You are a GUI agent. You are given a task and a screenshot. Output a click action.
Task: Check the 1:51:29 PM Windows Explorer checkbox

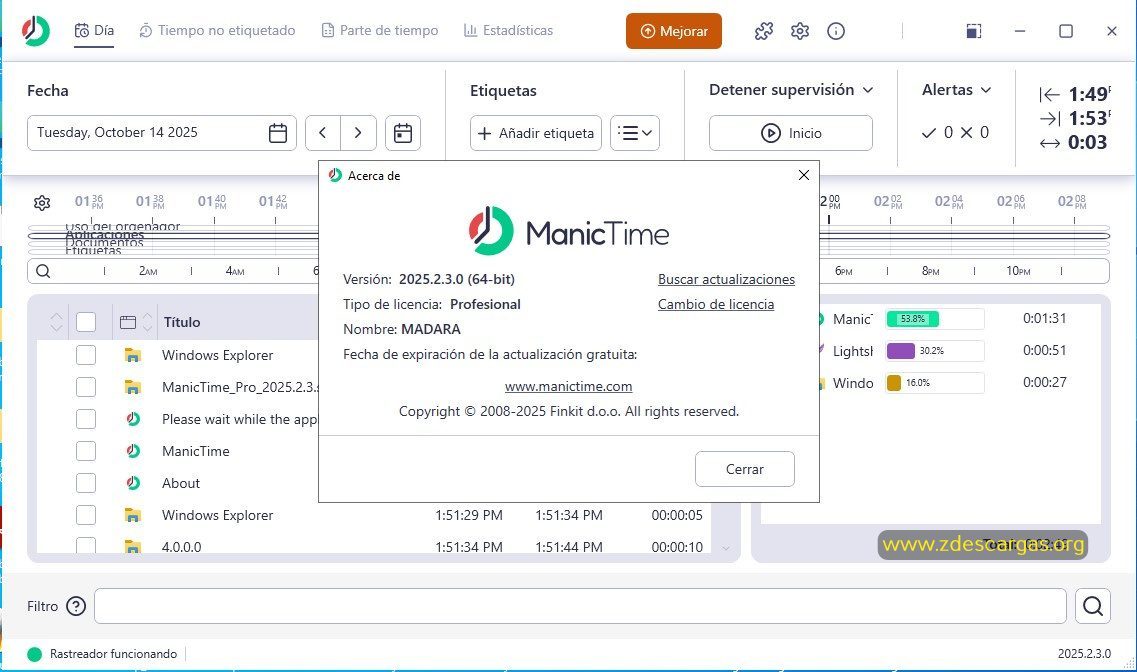pyautogui.click(x=86, y=515)
